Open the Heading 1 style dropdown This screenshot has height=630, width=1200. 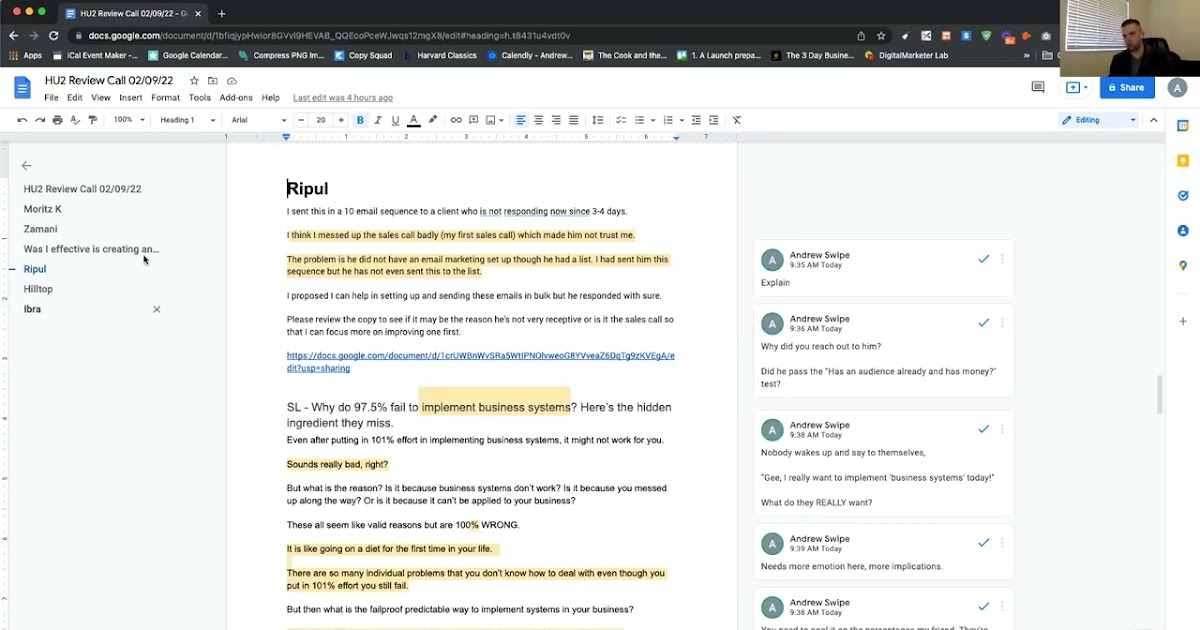(x=188, y=120)
